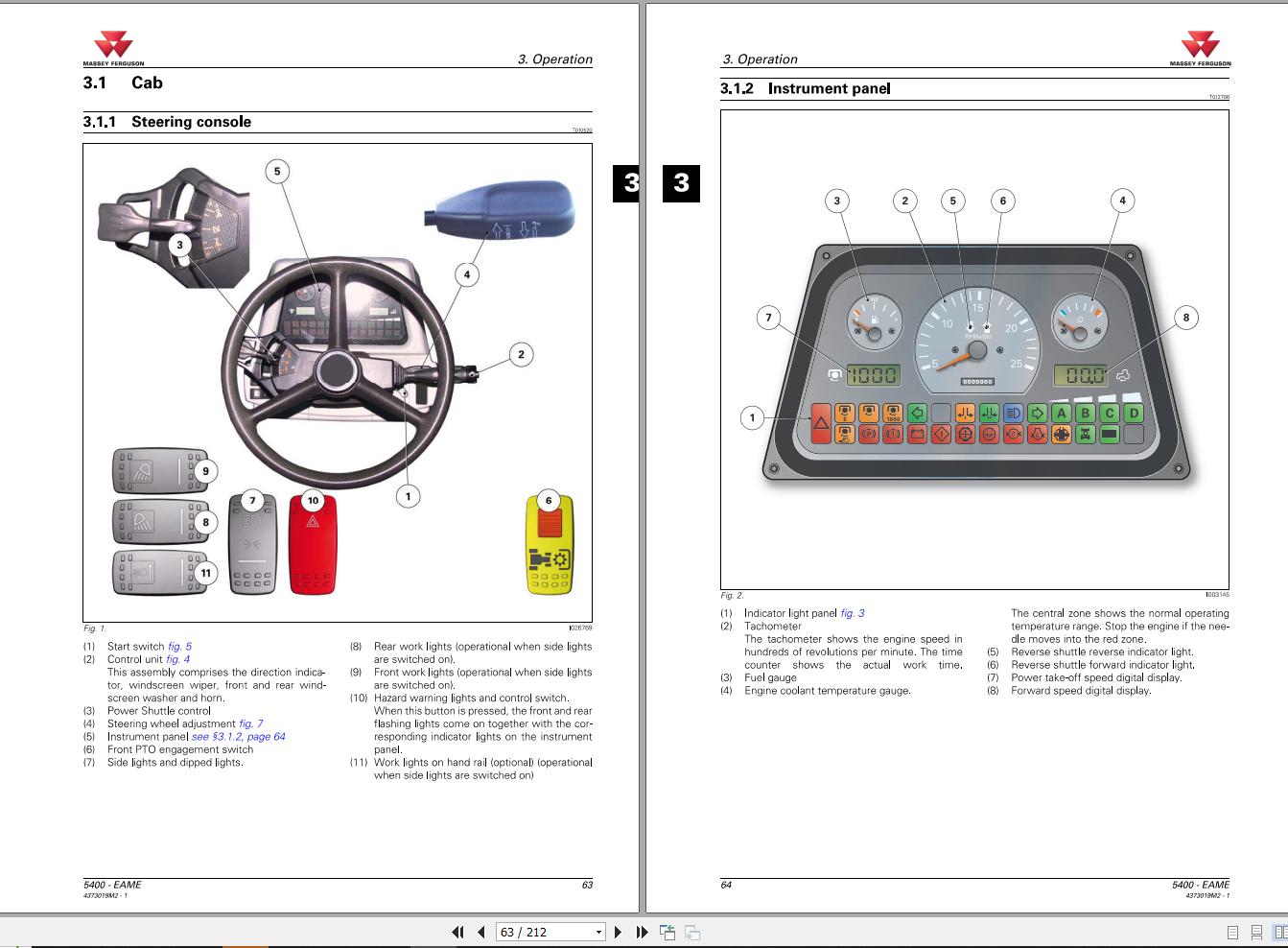The width and height of the screenshot is (1288, 948).
Task: Open the 'fig. 5' link for Start switch
Action: pos(179,647)
